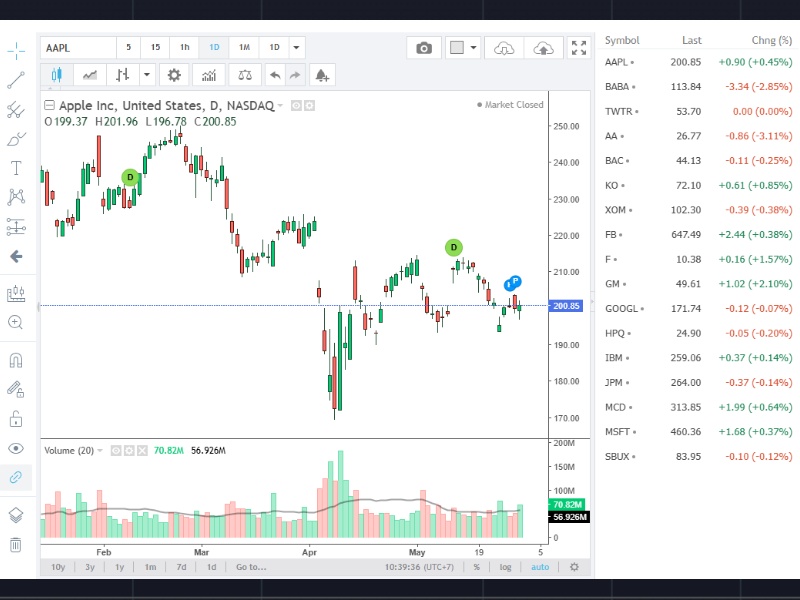Image resolution: width=800 pixels, height=600 pixels.
Task: Click the back arrow in left sidebar
Action: [16, 256]
